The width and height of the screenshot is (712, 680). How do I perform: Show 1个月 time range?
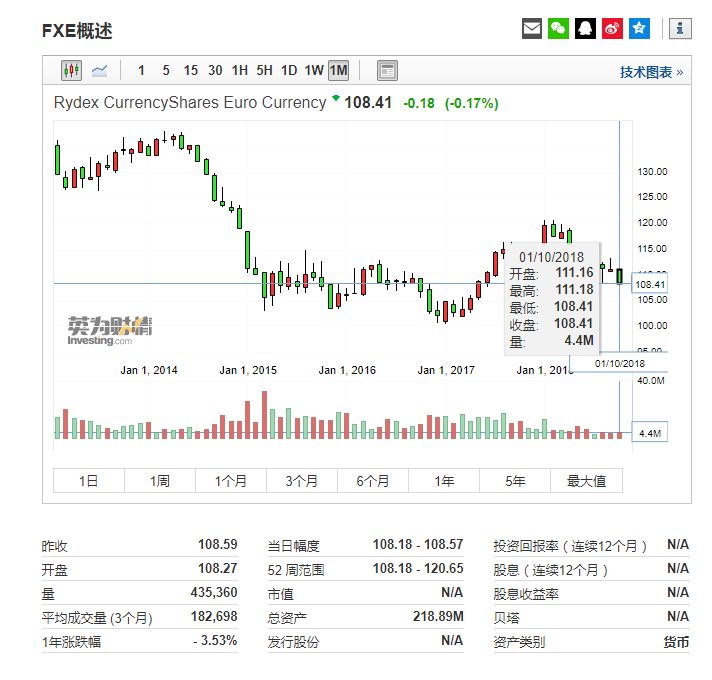pos(231,481)
